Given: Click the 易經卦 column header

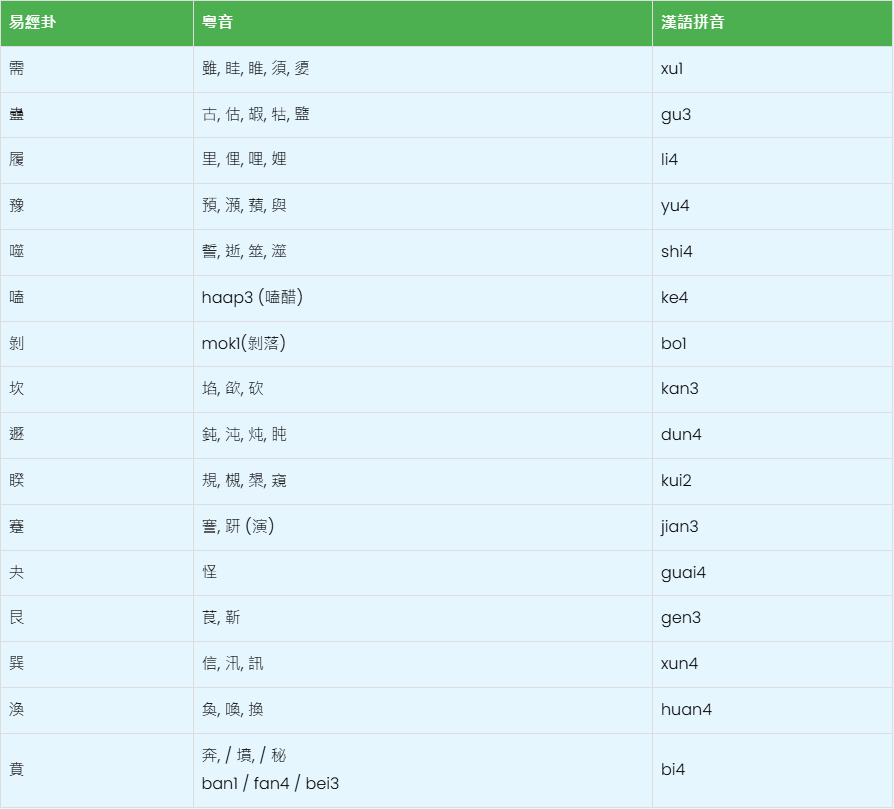Looking at the screenshot, I should point(97,23).
